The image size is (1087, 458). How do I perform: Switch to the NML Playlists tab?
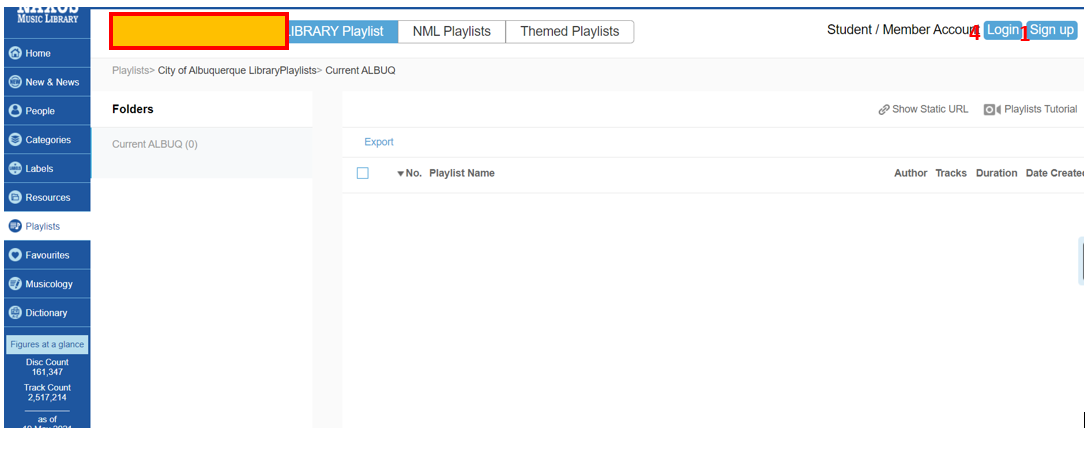[451, 31]
